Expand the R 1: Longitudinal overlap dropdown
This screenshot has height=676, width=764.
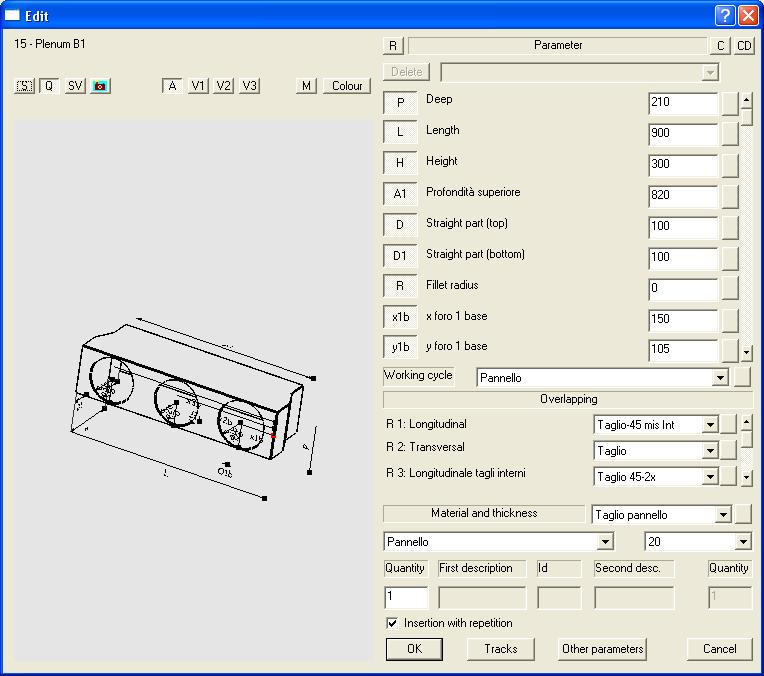[710, 425]
